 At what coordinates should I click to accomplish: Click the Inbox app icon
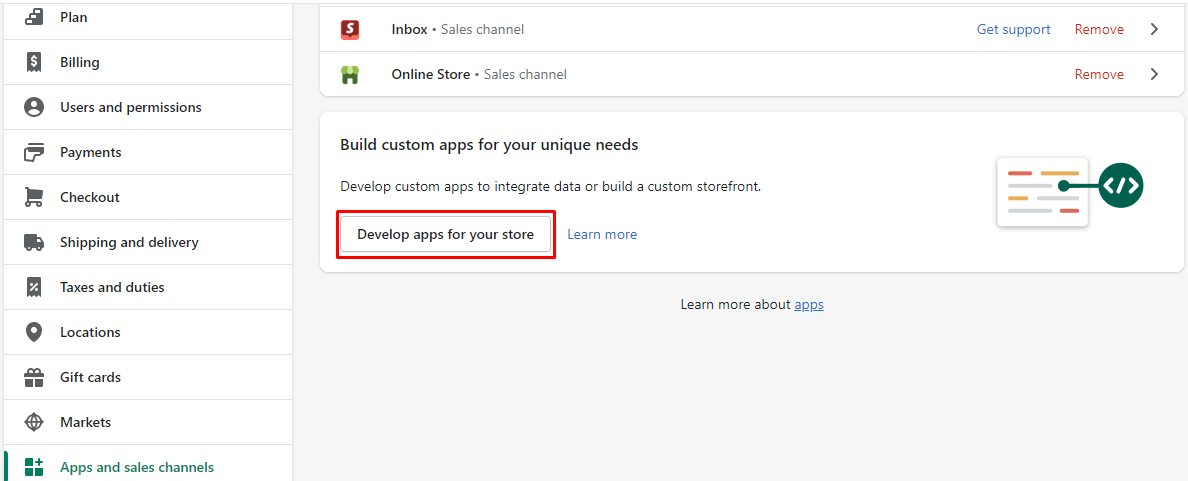[x=350, y=29]
